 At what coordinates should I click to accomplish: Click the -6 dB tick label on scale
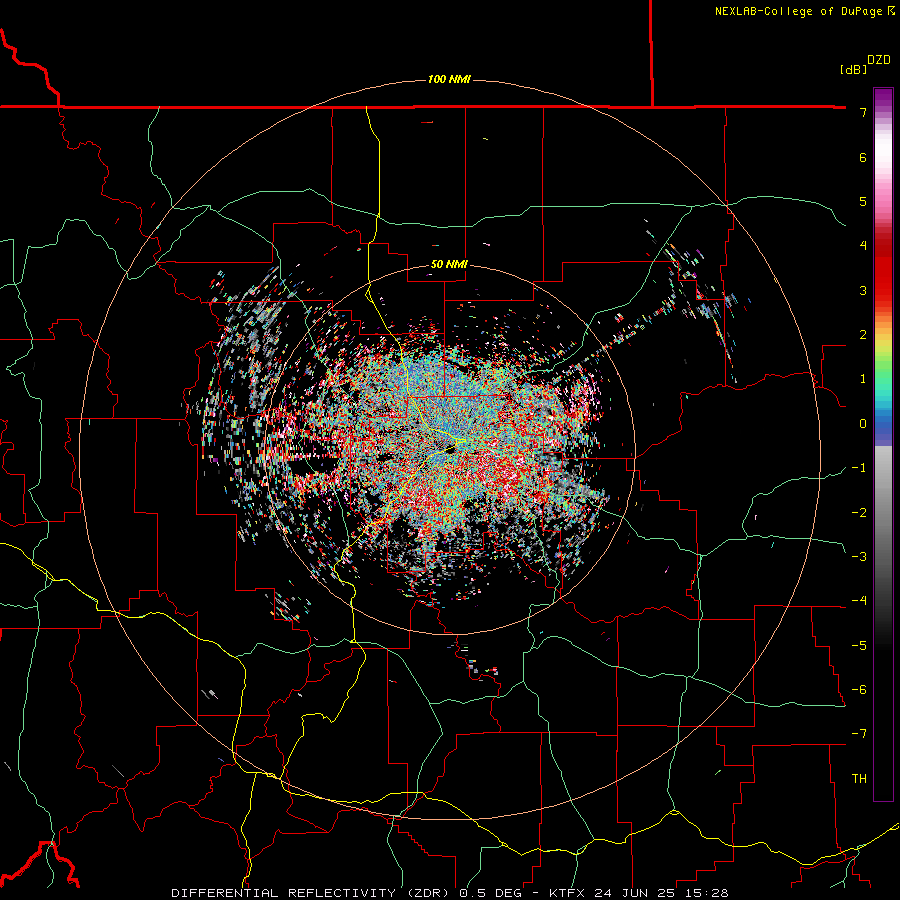coord(859,690)
